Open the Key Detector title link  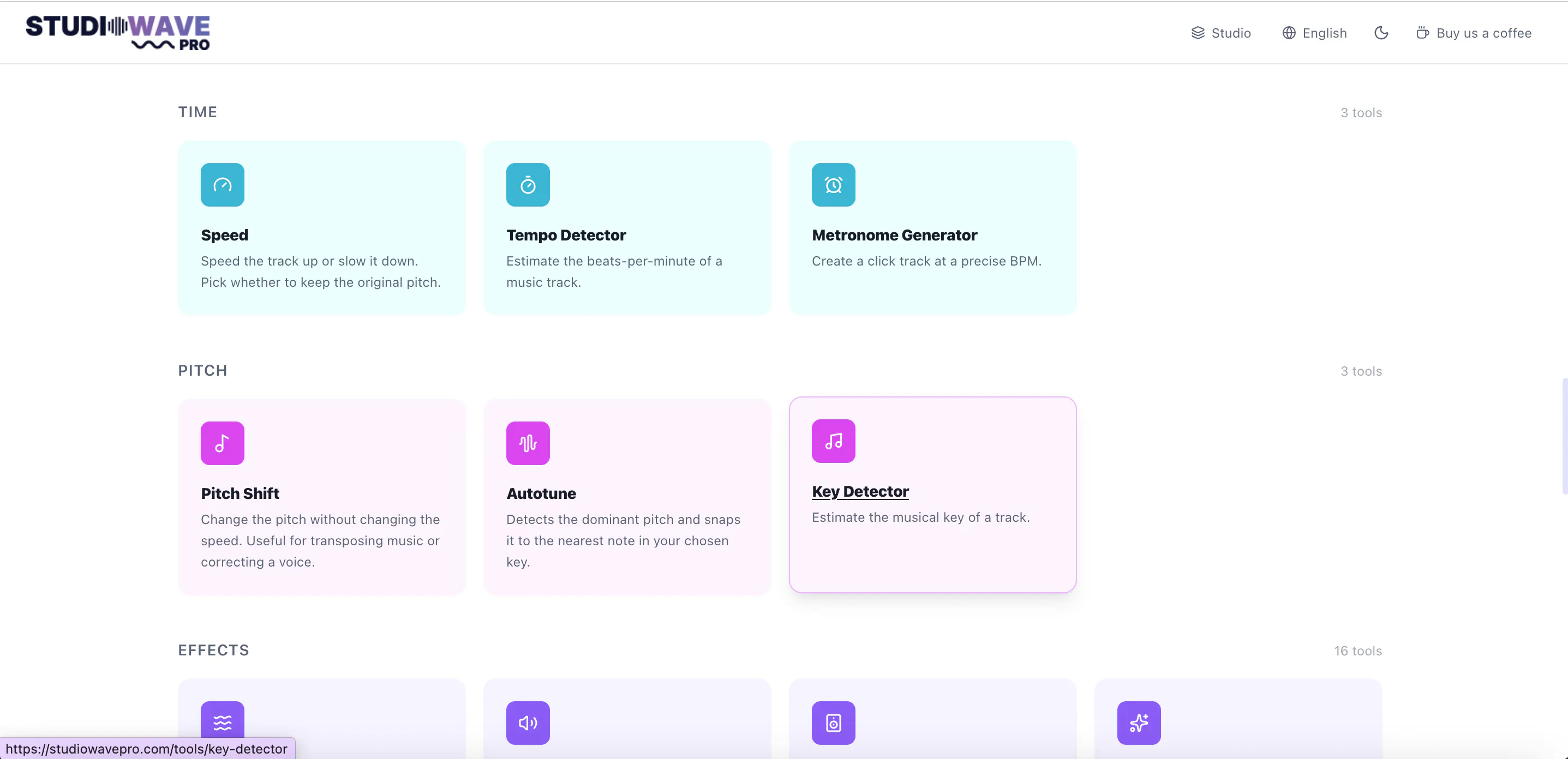pyautogui.click(x=860, y=491)
